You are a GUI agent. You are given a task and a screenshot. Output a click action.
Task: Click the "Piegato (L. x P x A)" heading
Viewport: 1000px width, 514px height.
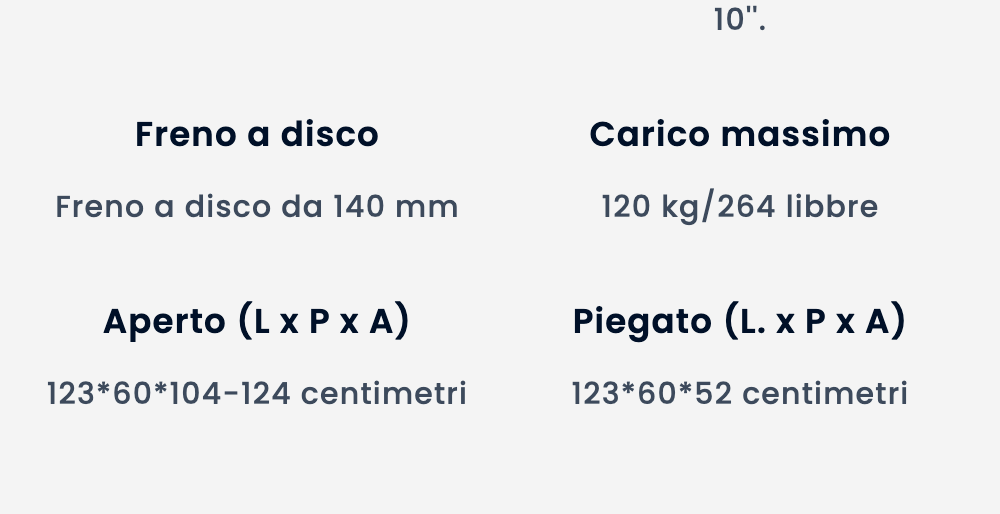(x=740, y=321)
